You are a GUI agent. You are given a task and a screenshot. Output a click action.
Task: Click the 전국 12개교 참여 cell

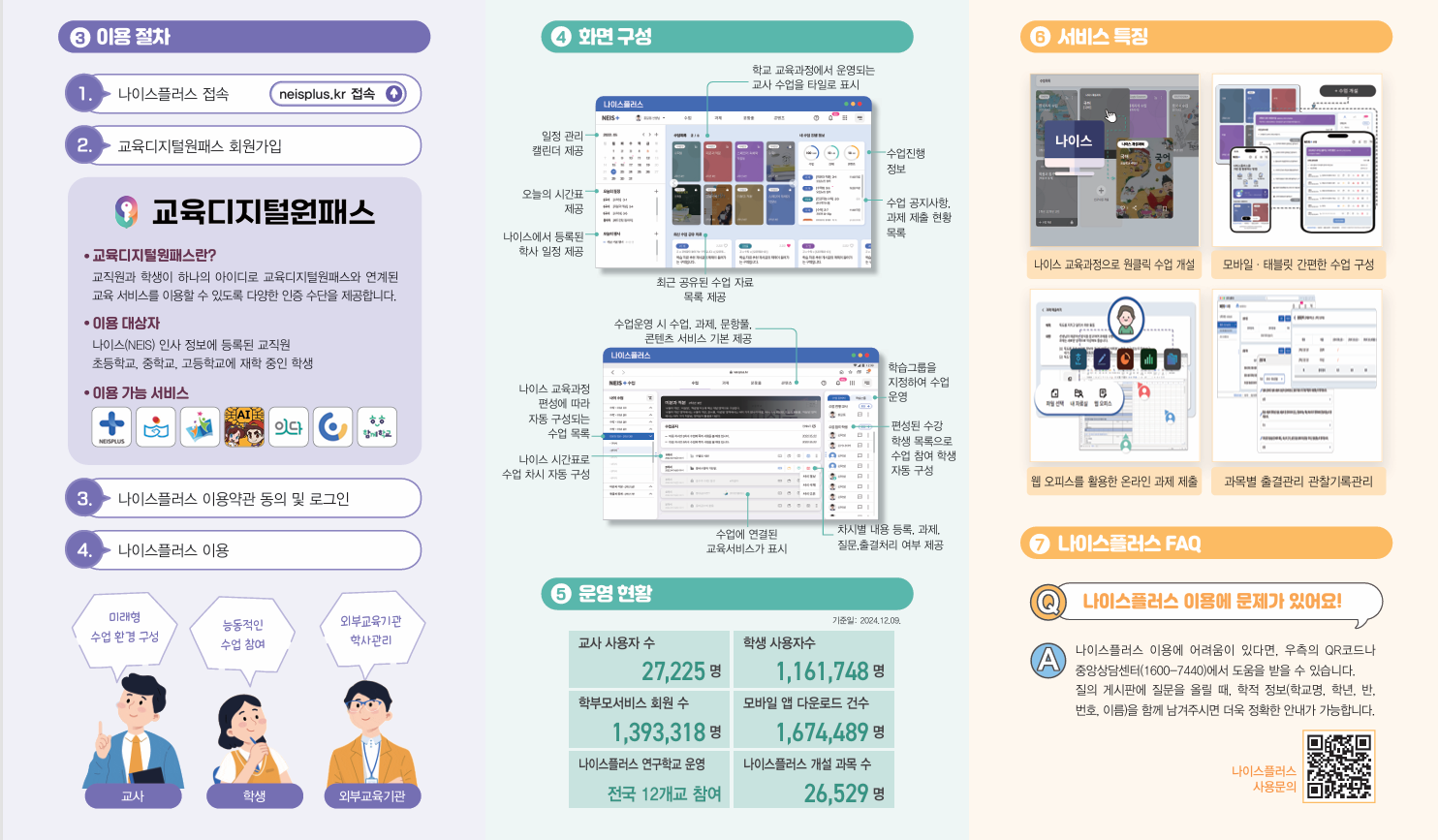pos(649,780)
